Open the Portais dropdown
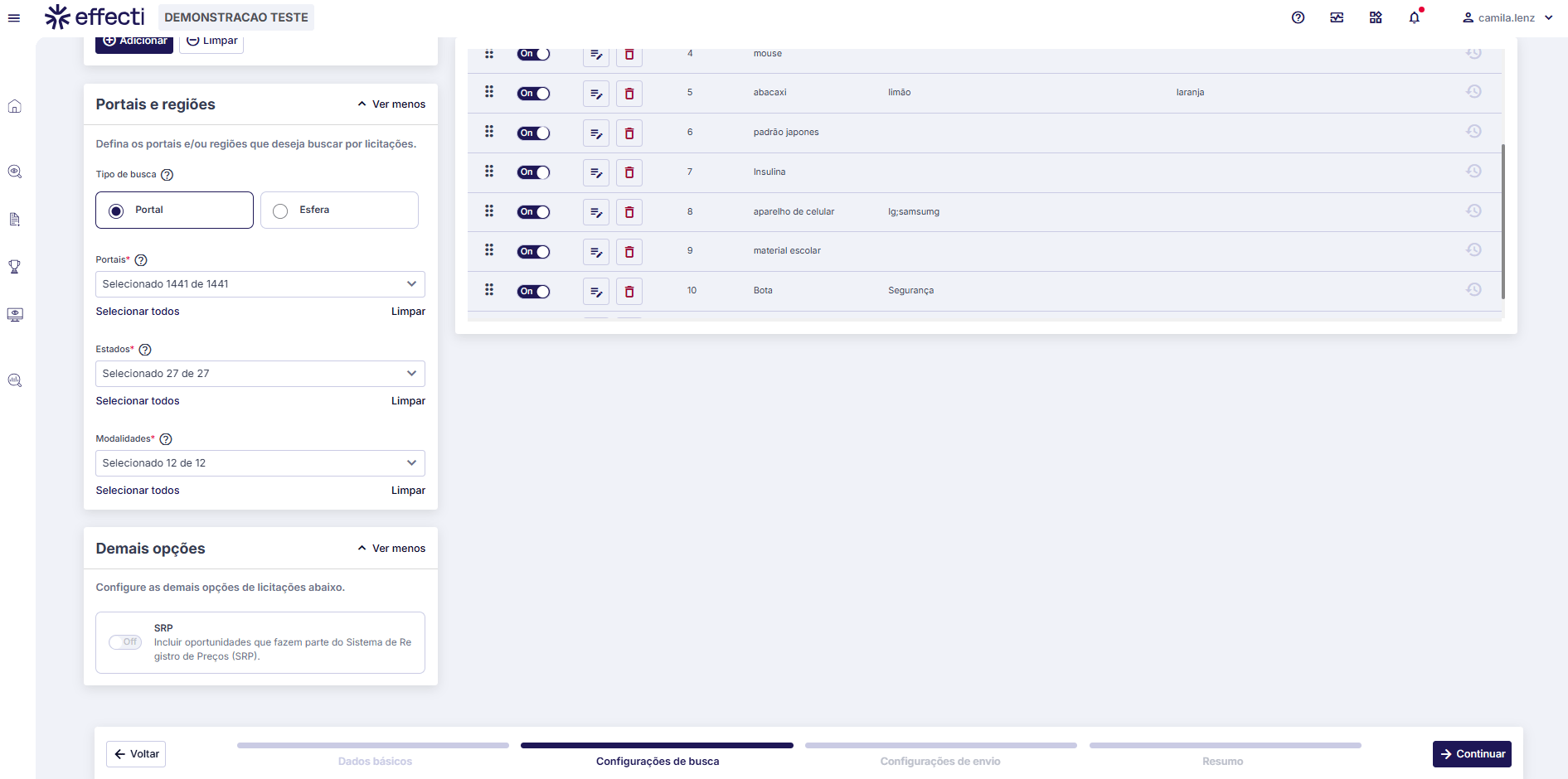Screen dimensions: 1568x779 pos(260,284)
